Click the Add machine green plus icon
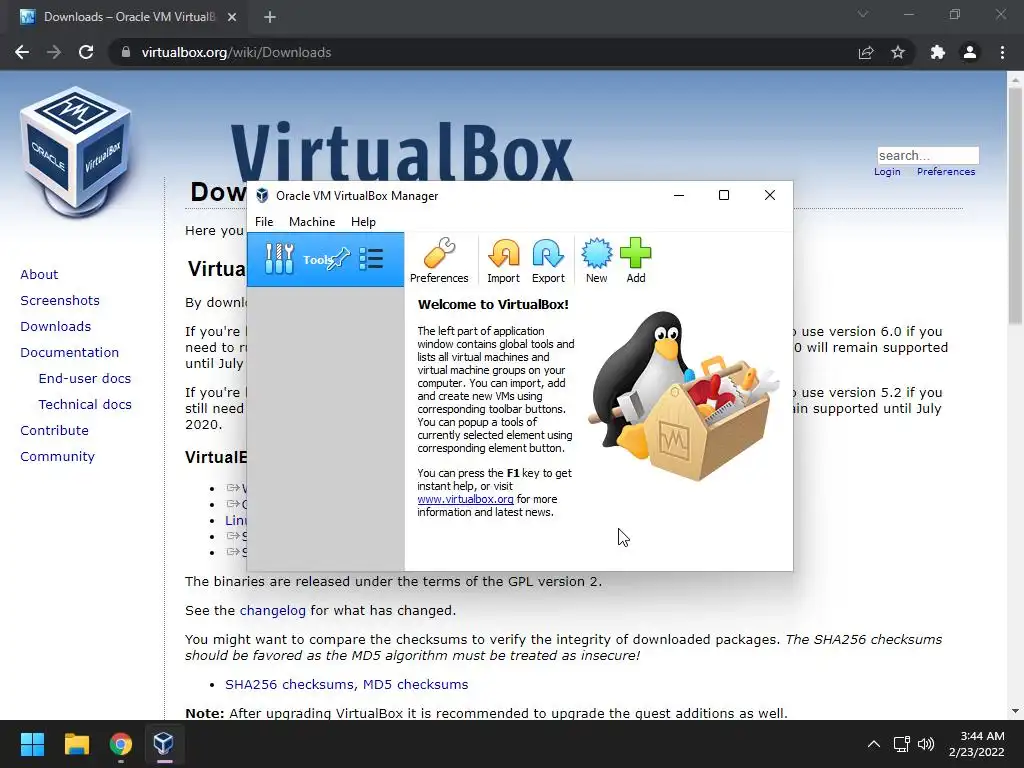This screenshot has width=1024, height=768. point(635,260)
